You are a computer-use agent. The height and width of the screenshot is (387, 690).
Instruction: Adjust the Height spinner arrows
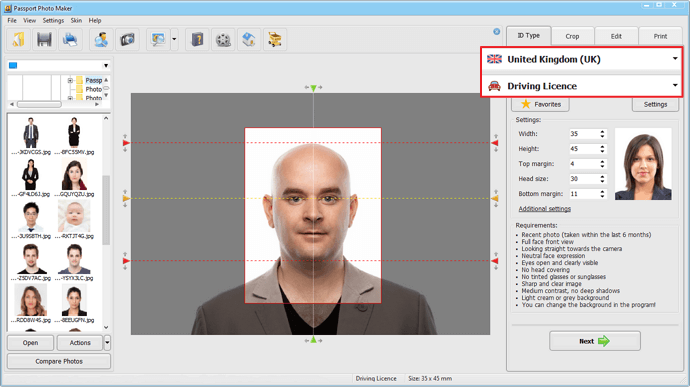[x=602, y=149]
